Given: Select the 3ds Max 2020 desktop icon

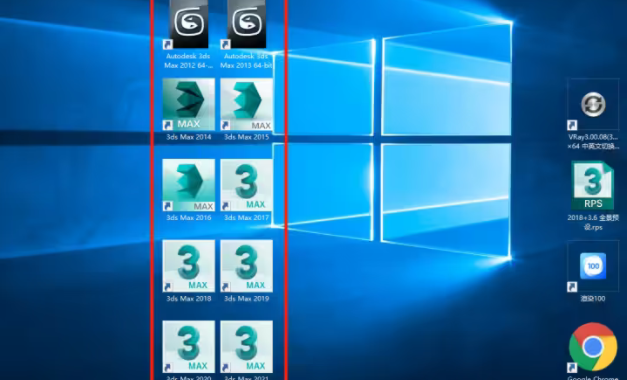Looking at the screenshot, I should [x=188, y=347].
